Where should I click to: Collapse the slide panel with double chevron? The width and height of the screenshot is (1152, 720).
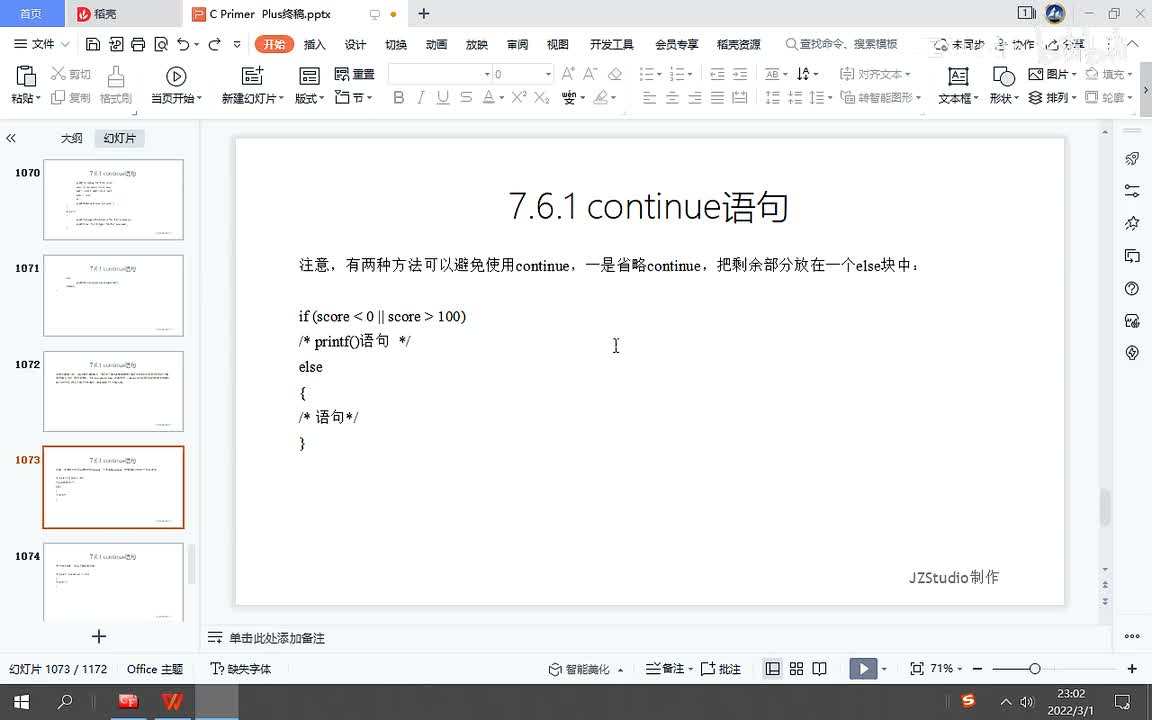point(11,138)
